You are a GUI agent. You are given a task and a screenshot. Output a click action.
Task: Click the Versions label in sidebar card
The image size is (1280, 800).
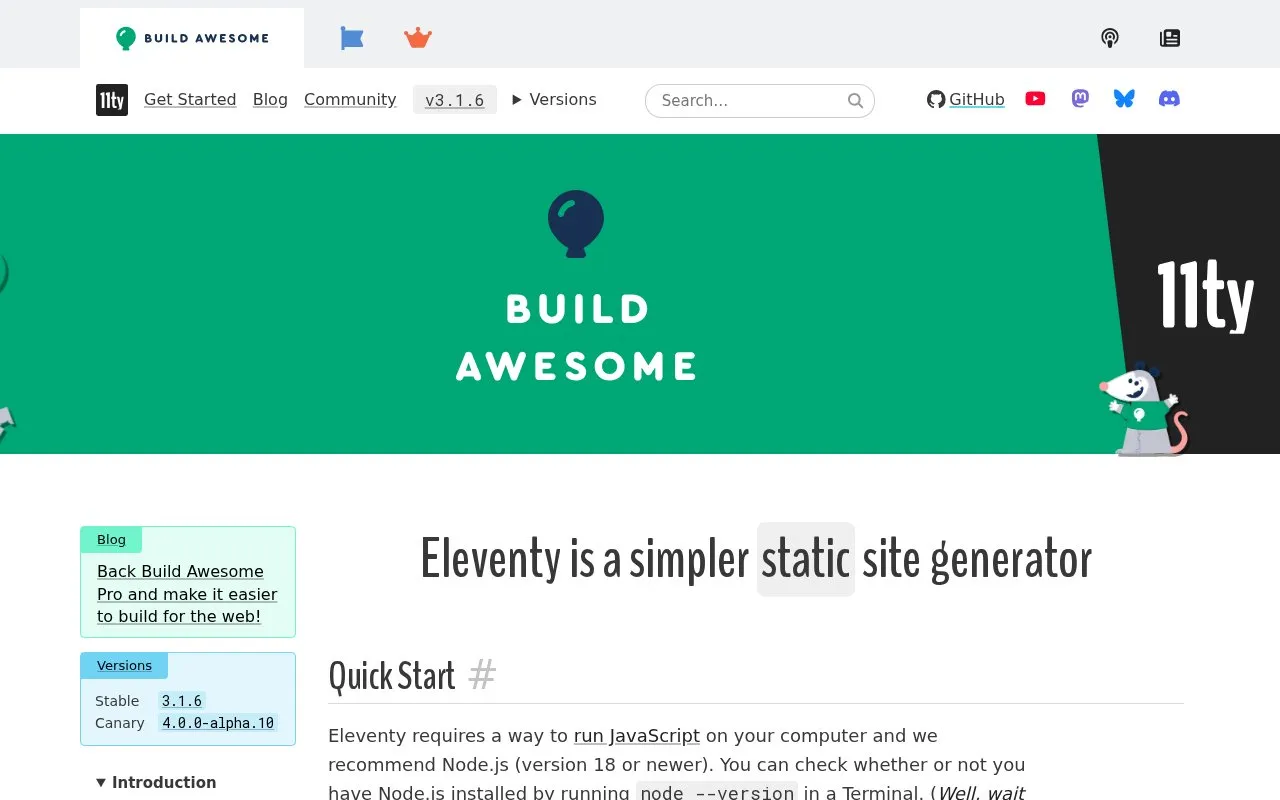[124, 666]
